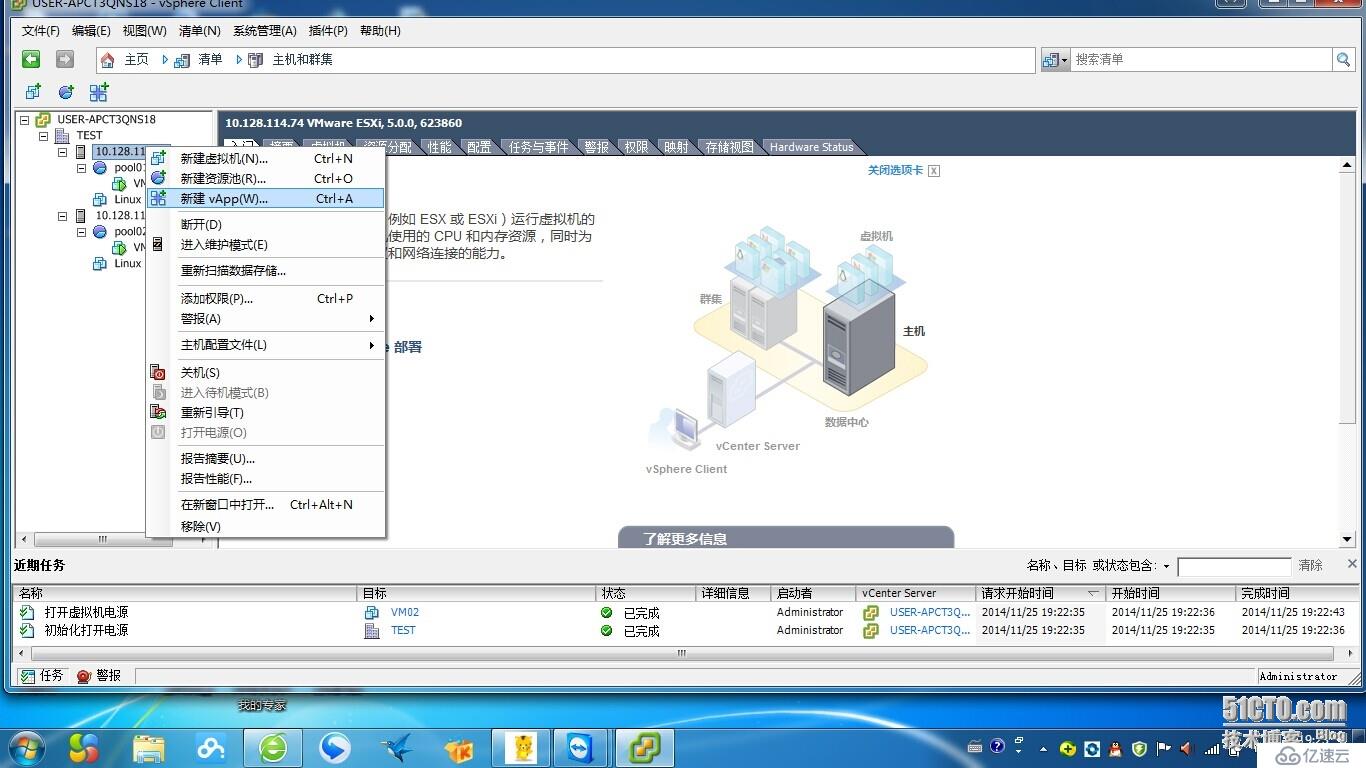Image resolution: width=1366 pixels, height=768 pixels.
Task: Open the 名称、目标 或状态包含 filter dropdown
Action: 1166,566
